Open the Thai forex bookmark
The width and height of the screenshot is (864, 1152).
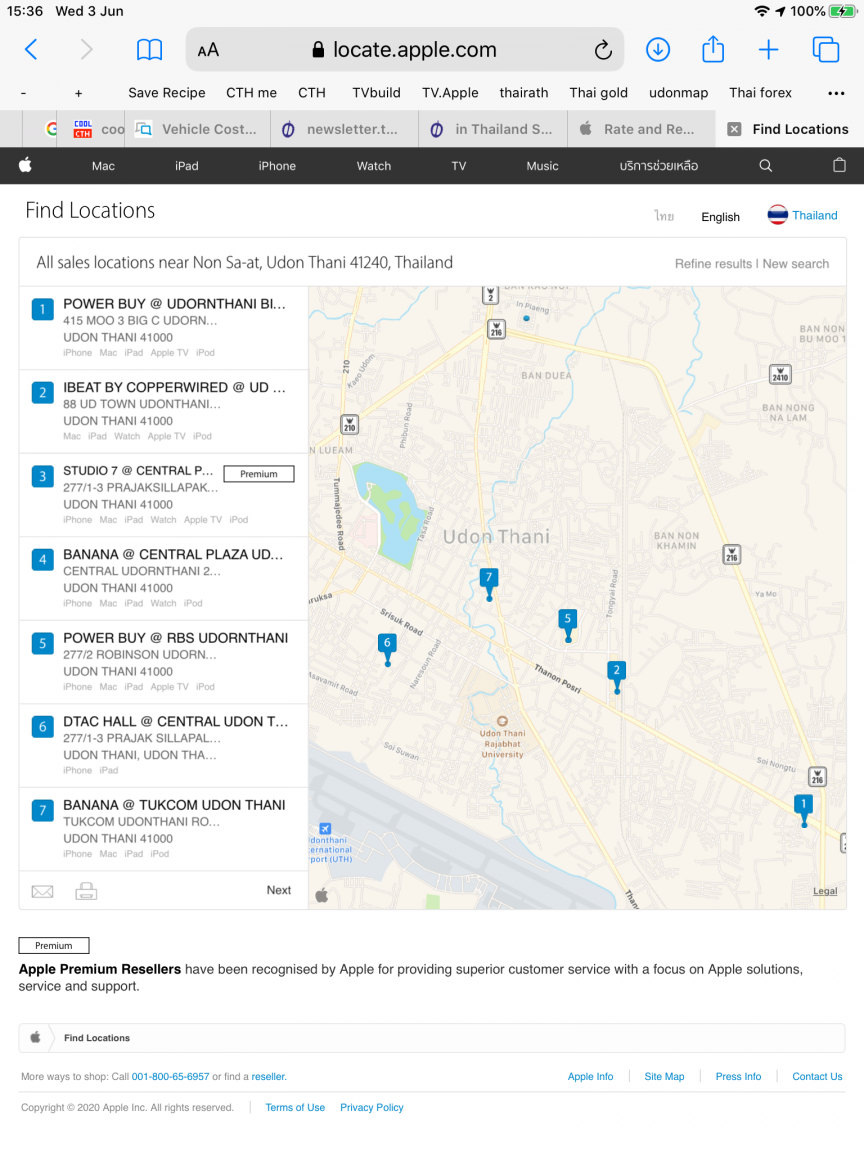[760, 93]
